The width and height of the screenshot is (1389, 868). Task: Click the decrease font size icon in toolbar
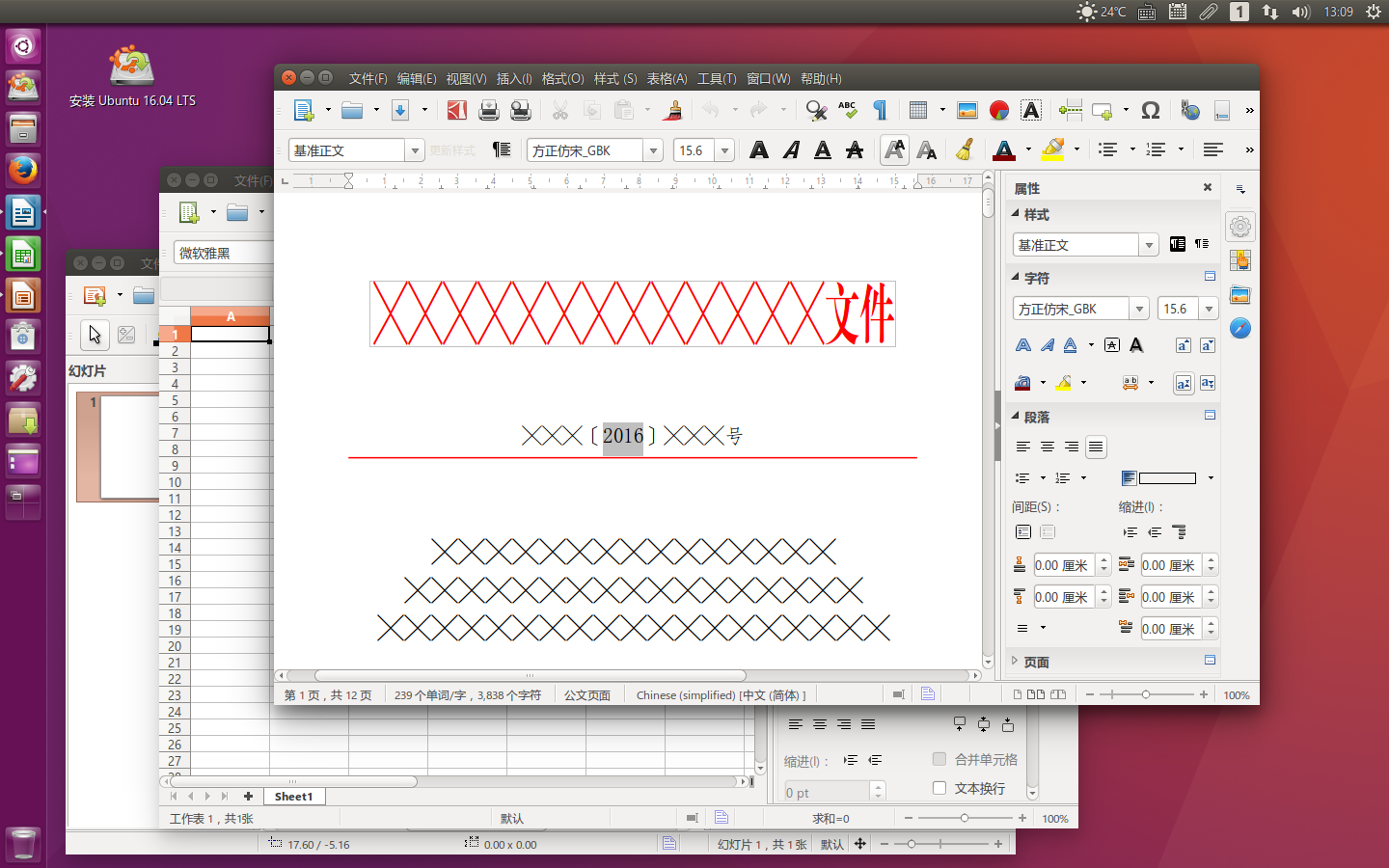tap(927, 149)
